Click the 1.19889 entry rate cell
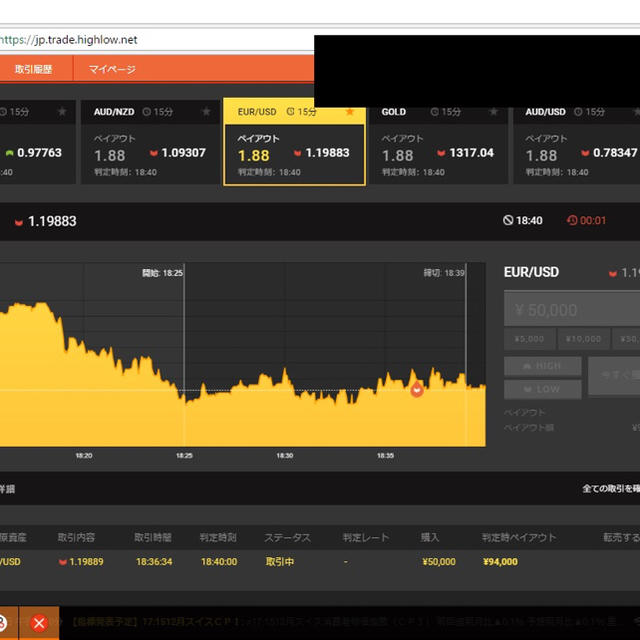 [x=86, y=562]
